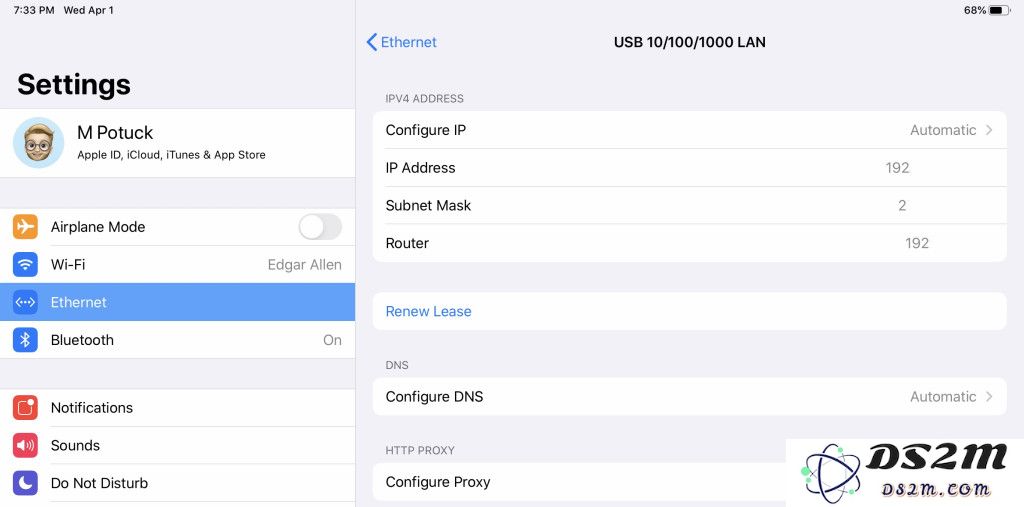
Task: Open Configure IP options chevron
Action: click(989, 130)
